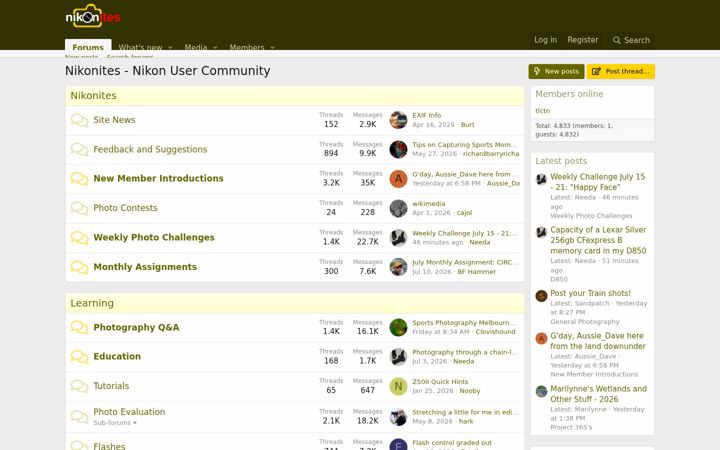Open the Photo Contests forum

tap(125, 208)
